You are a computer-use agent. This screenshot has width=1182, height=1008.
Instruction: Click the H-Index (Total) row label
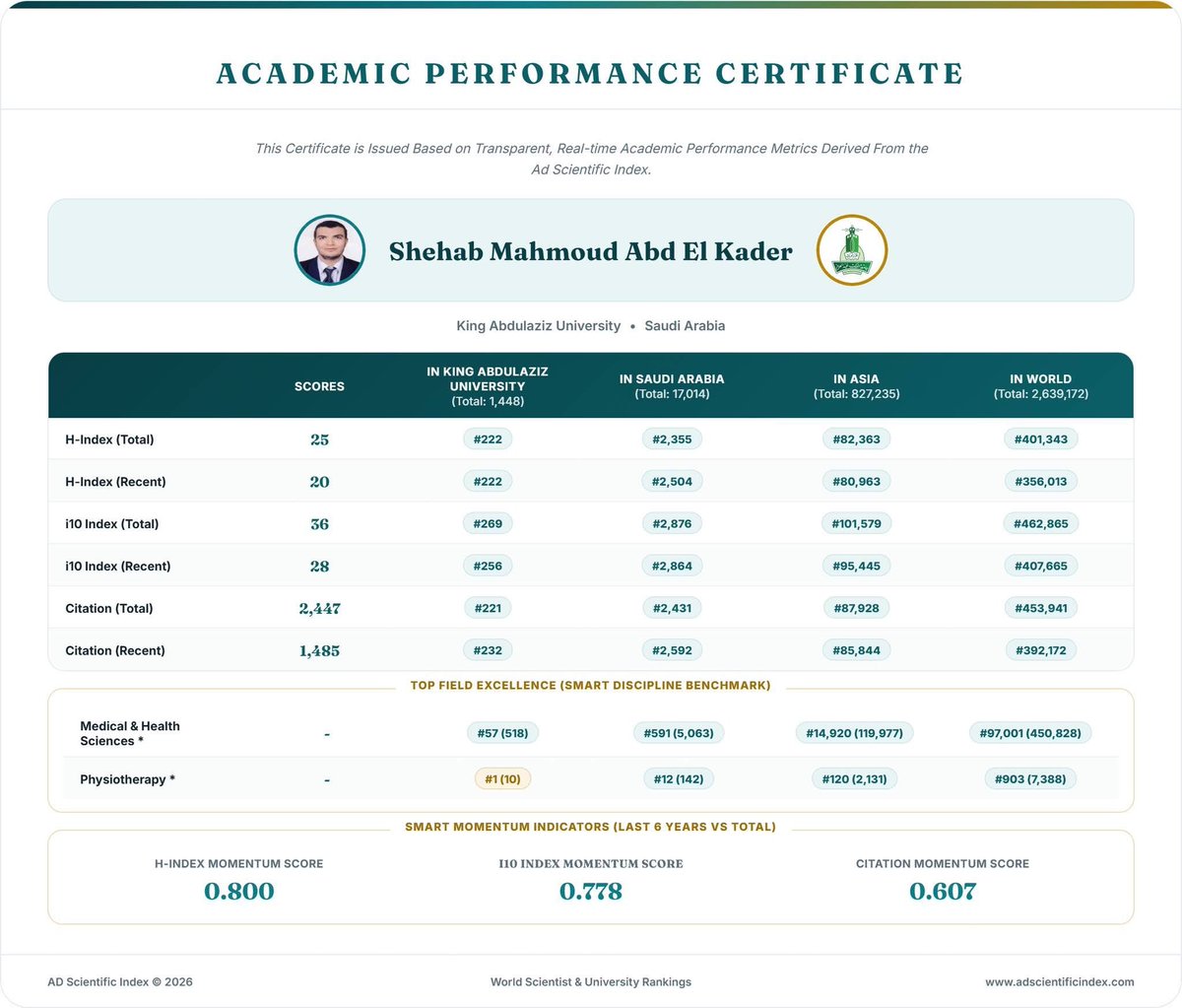[x=109, y=439]
